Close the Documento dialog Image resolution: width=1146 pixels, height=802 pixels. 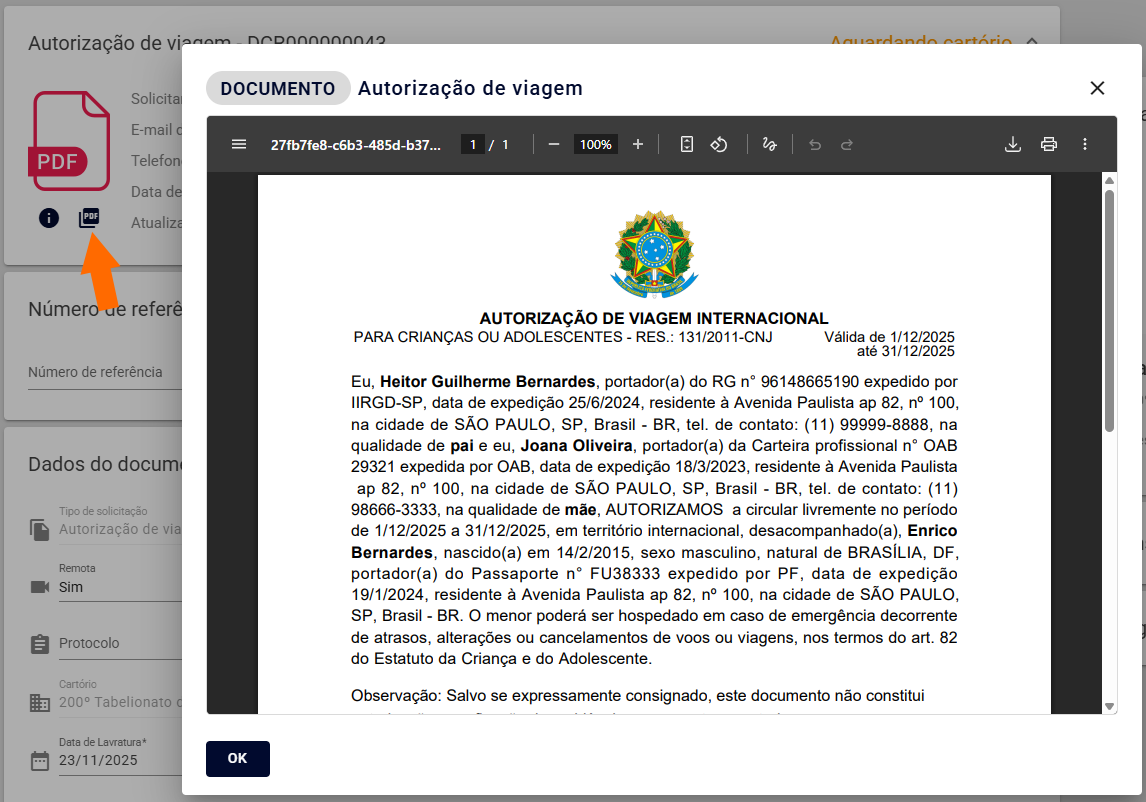click(1097, 88)
